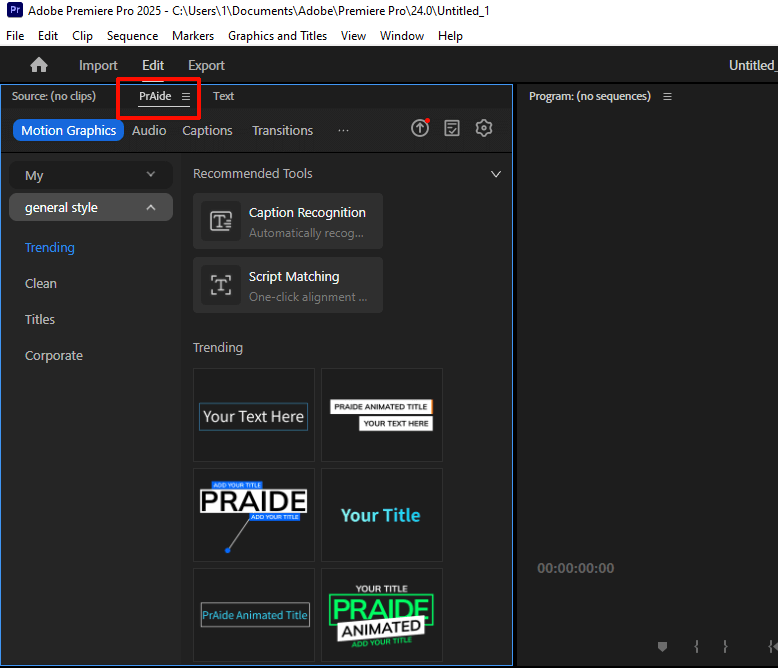Select the PrAide Animated Title outlined template
Image resolution: width=778 pixels, height=668 pixels.
254,615
